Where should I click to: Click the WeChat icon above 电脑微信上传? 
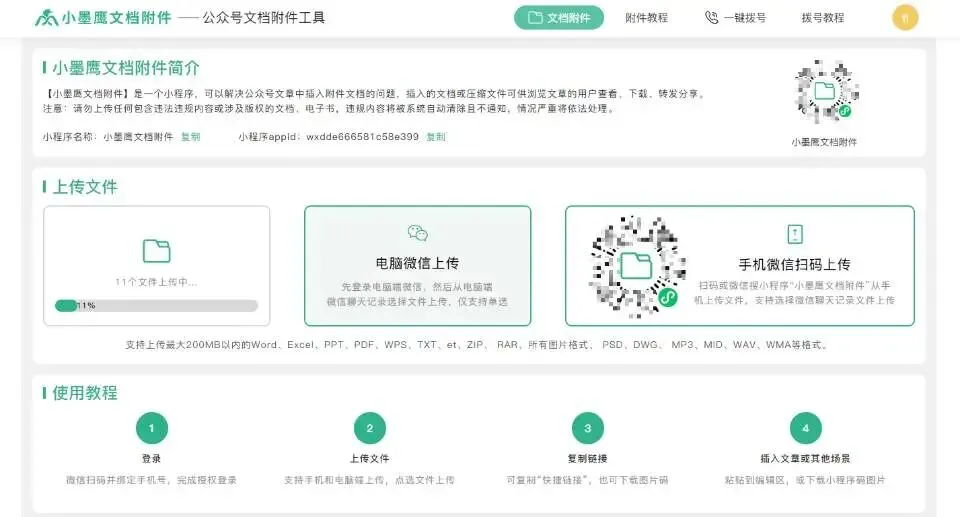[418, 233]
